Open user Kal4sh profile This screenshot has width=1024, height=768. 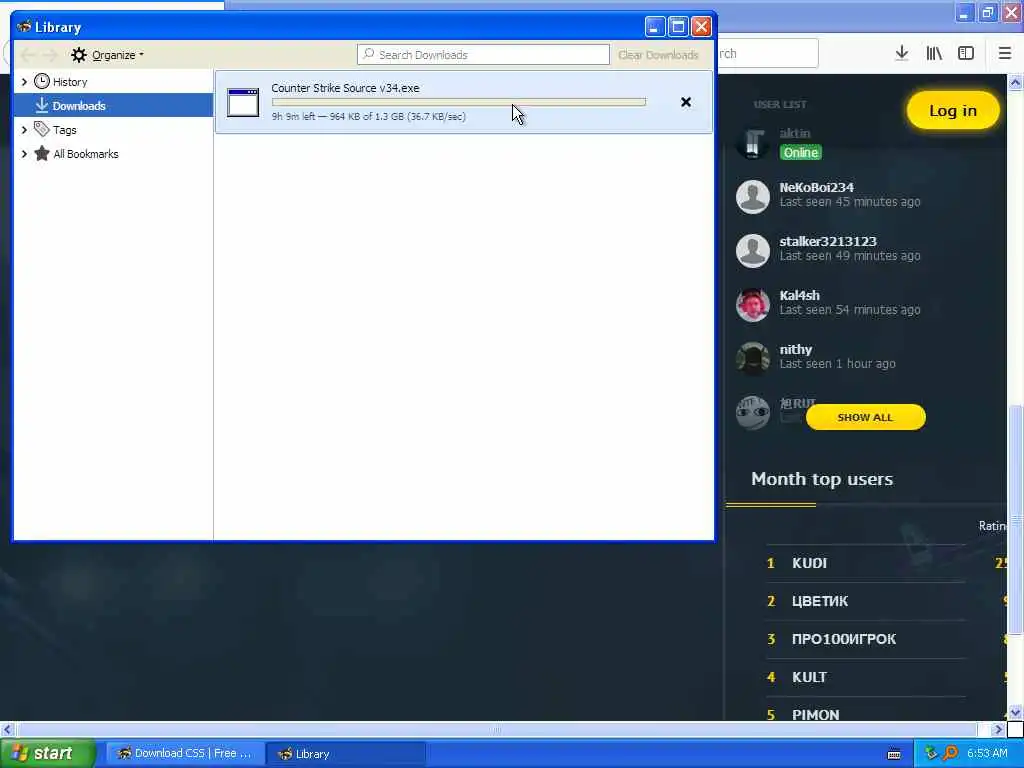tap(799, 295)
